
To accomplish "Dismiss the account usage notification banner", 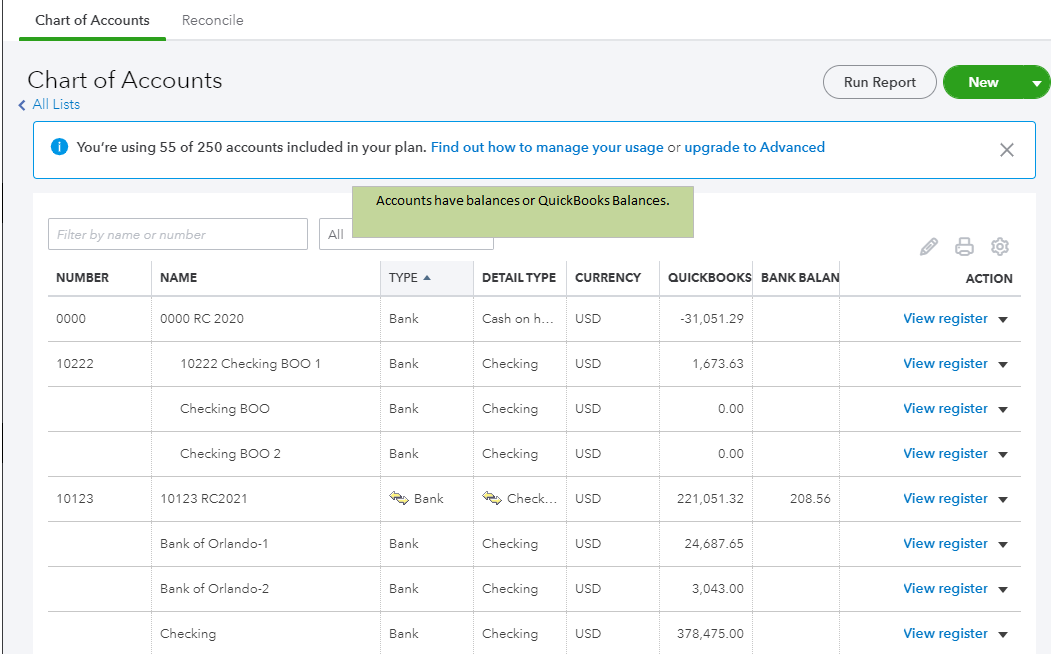I will (1007, 149).
